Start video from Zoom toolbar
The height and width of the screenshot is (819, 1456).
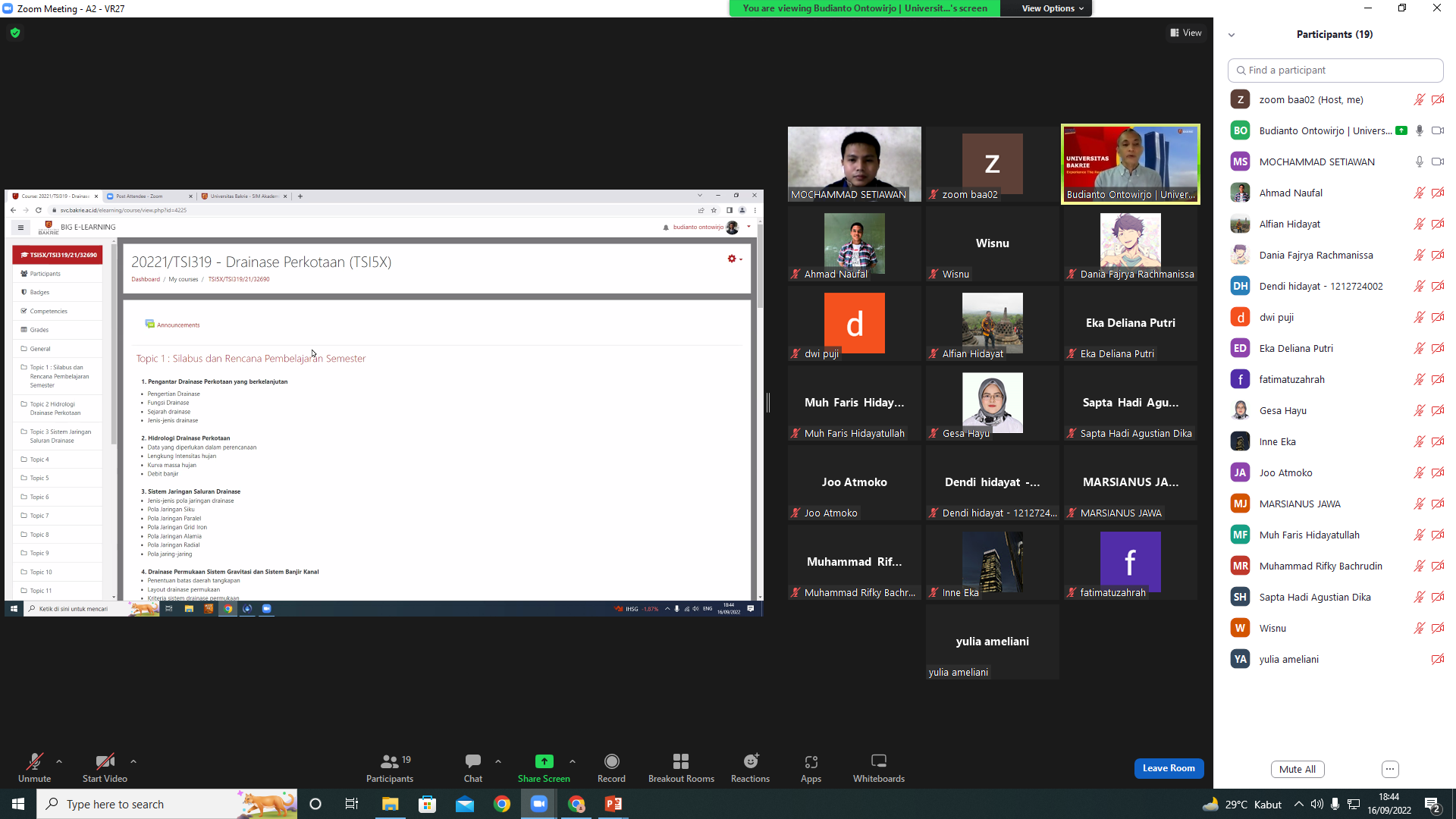(105, 767)
